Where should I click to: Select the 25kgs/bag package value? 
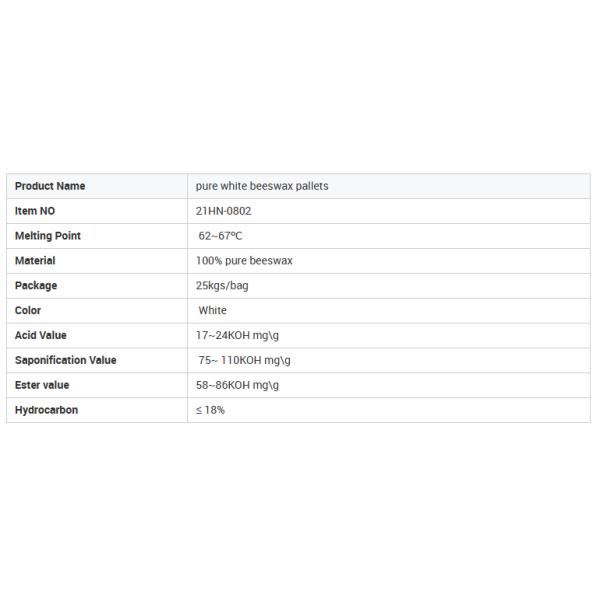pos(222,286)
